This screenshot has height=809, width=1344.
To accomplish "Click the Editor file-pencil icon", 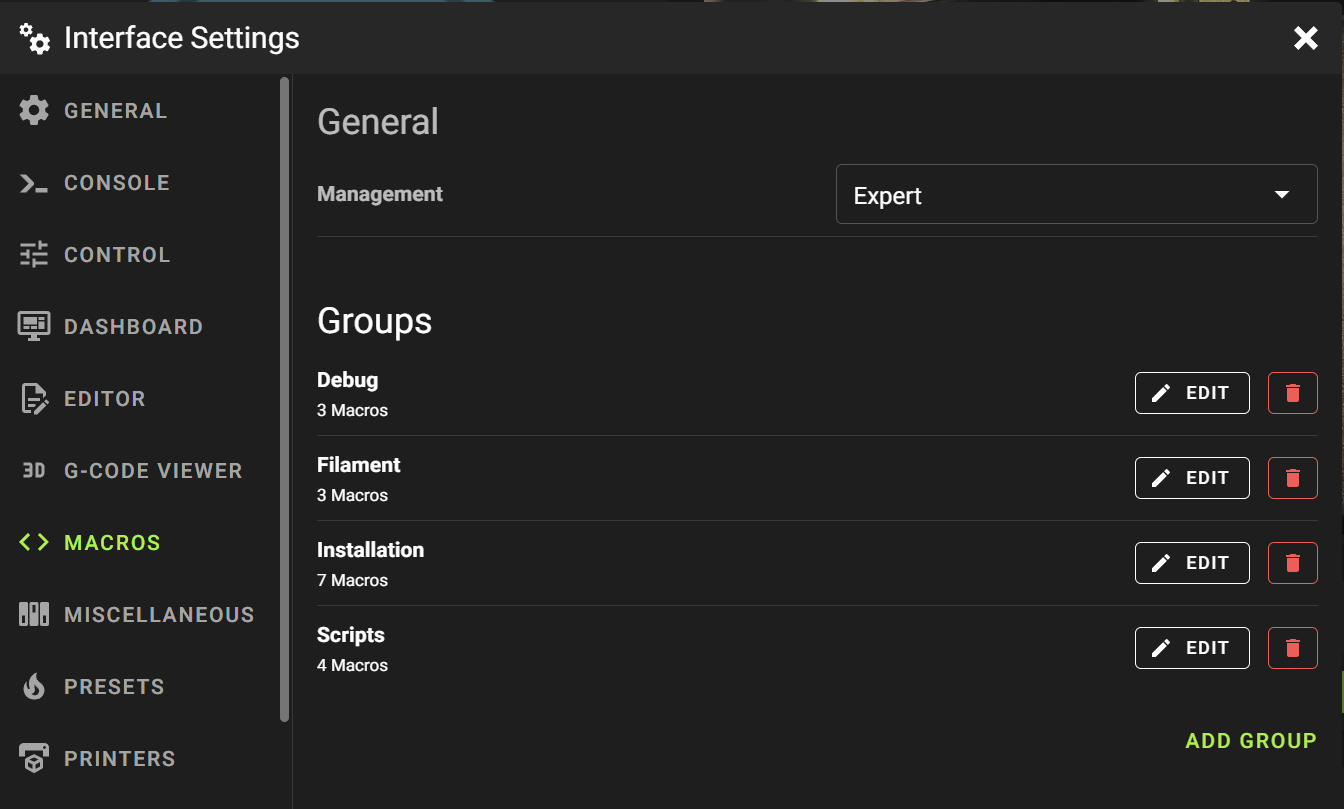I will click(34, 399).
